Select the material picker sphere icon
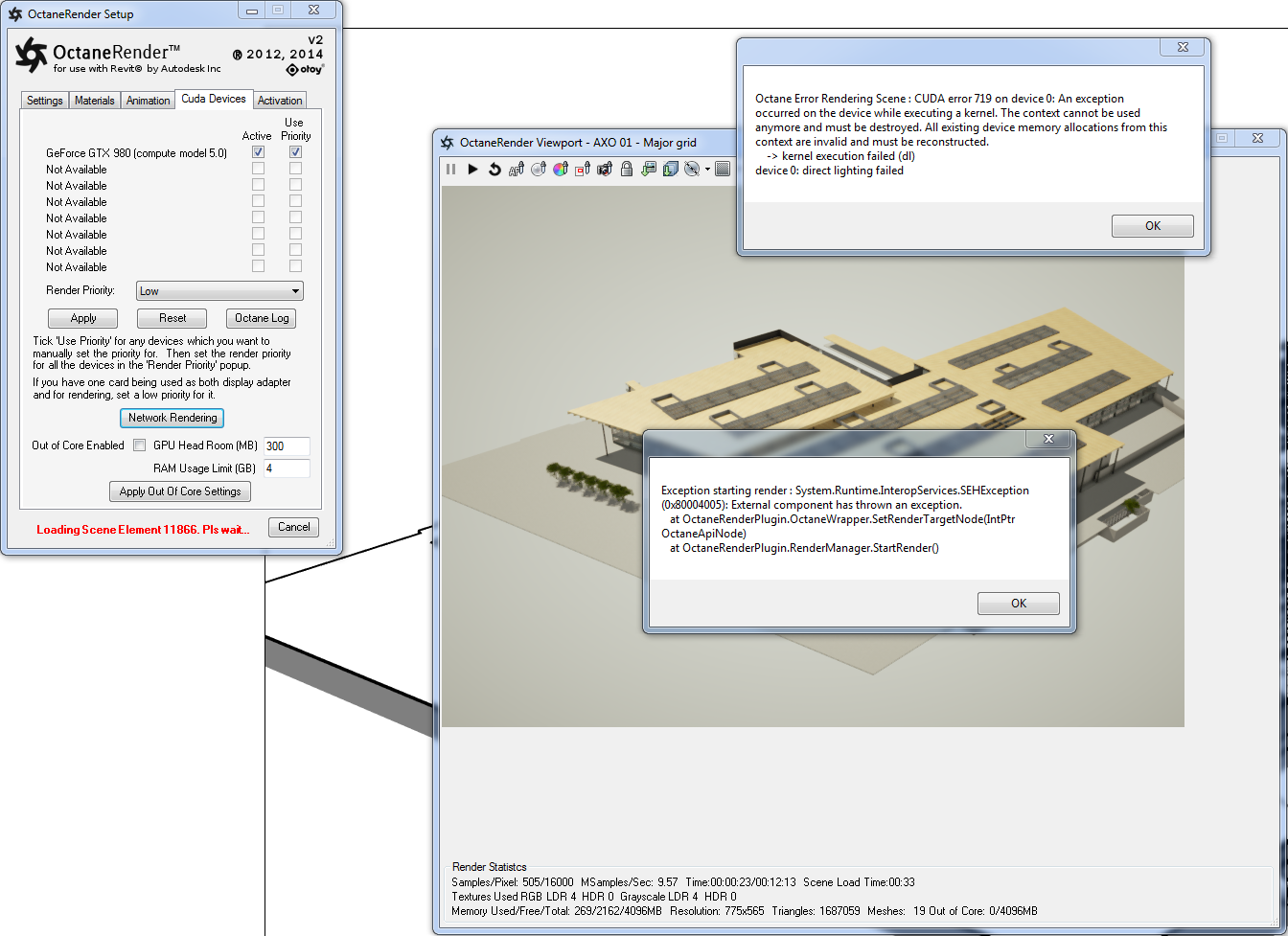 click(x=539, y=170)
